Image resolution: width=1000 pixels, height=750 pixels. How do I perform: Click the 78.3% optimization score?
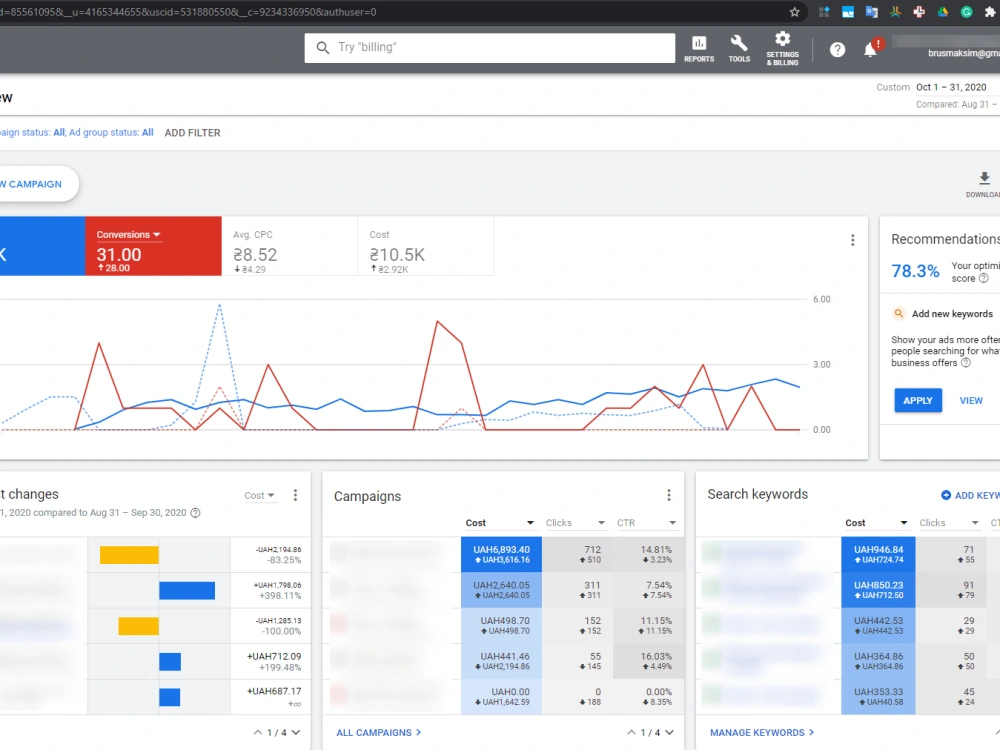[915, 272]
